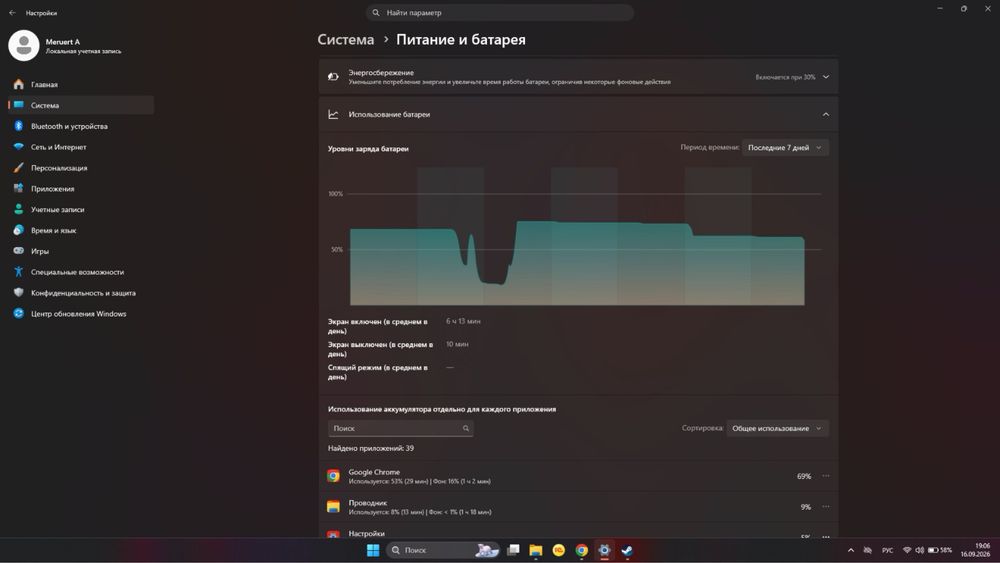Click the Учетные записи person icon

[18, 209]
